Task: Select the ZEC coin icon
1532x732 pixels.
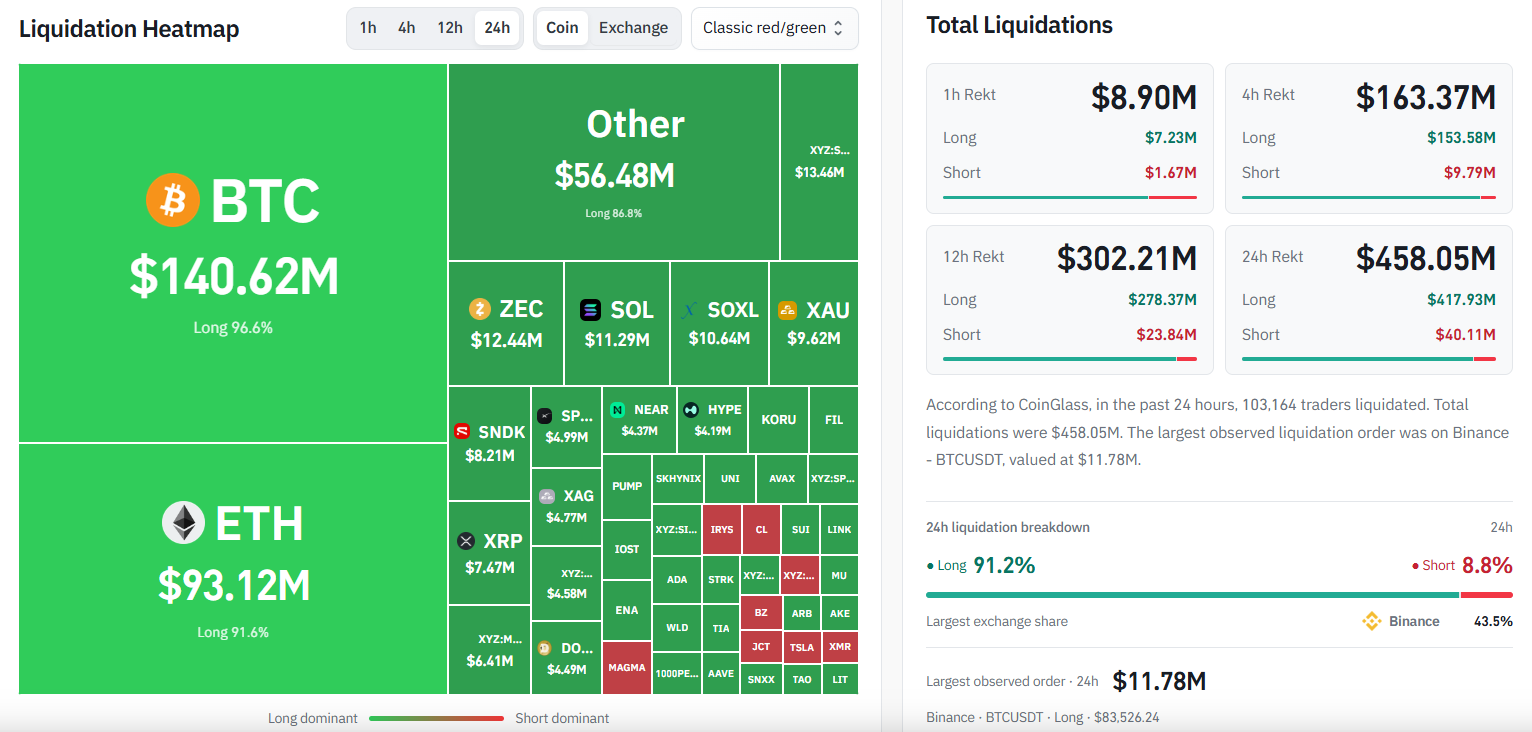Action: [x=480, y=310]
